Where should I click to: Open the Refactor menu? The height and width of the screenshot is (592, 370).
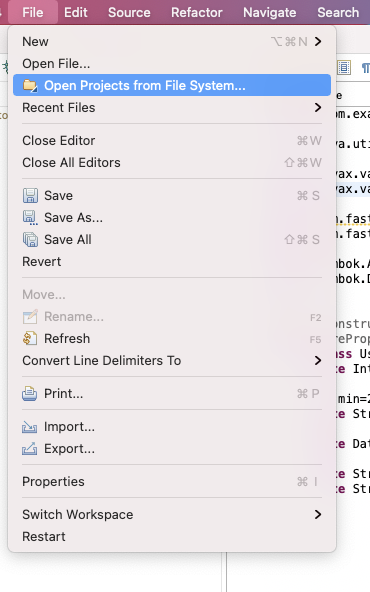(x=196, y=12)
